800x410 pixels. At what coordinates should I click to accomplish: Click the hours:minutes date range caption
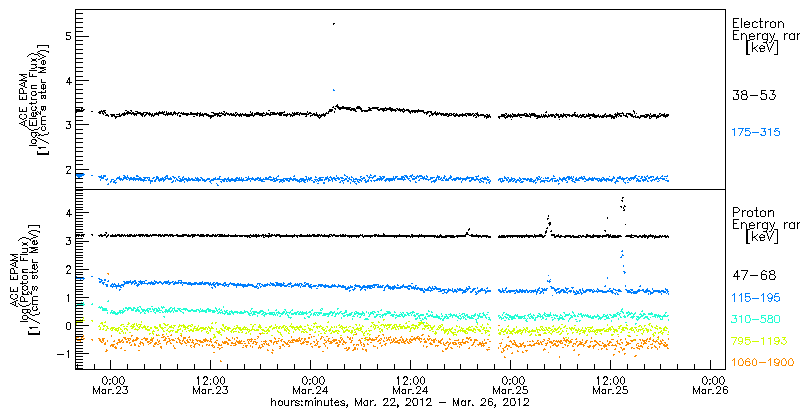pyautogui.click(x=399, y=402)
